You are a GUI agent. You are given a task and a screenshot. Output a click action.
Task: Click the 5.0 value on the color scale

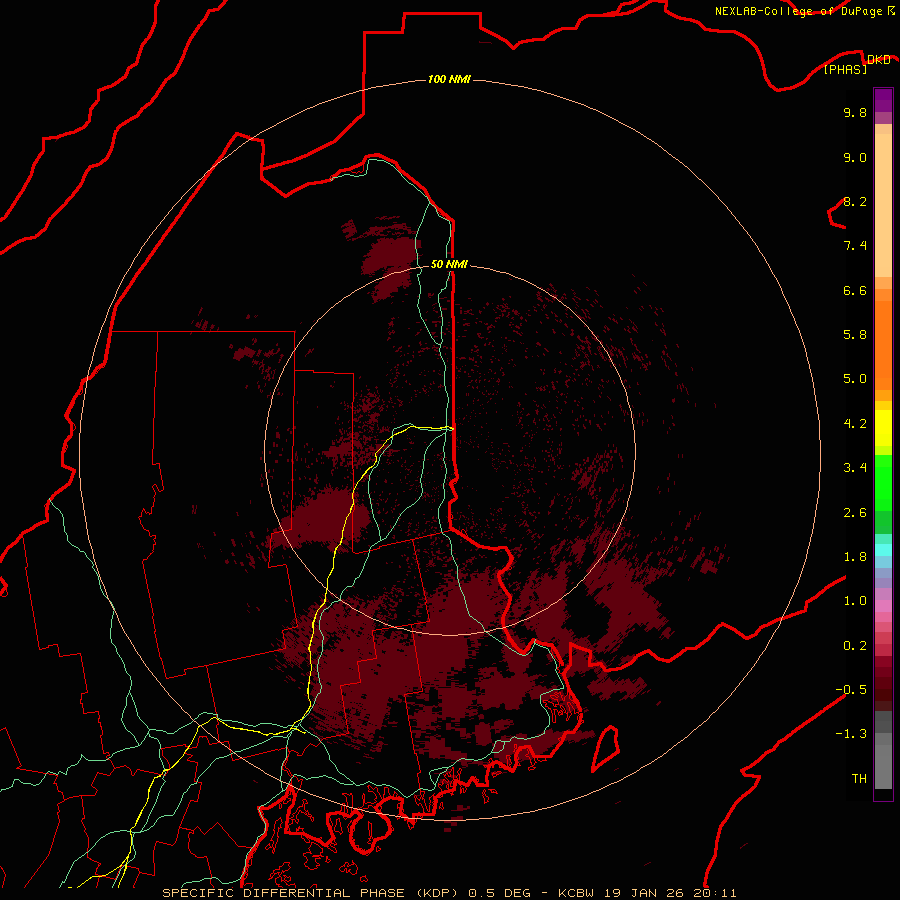pos(855,379)
